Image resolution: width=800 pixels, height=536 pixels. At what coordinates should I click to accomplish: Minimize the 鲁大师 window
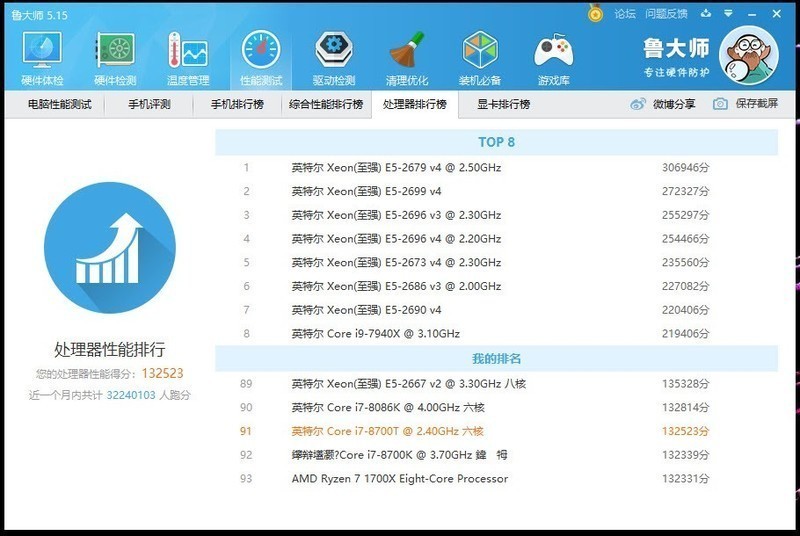(752, 14)
